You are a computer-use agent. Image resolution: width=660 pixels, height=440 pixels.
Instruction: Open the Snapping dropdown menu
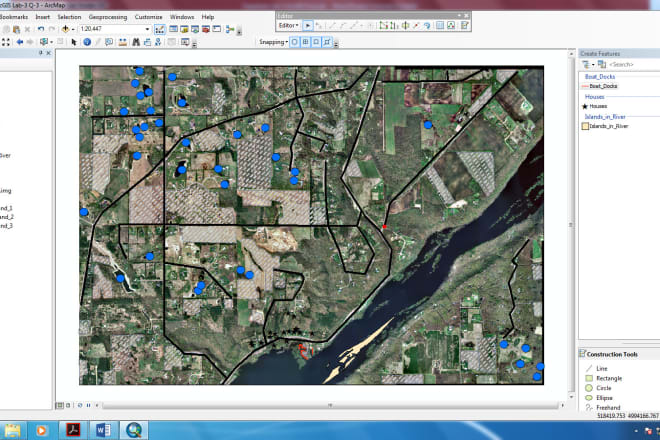click(273, 42)
